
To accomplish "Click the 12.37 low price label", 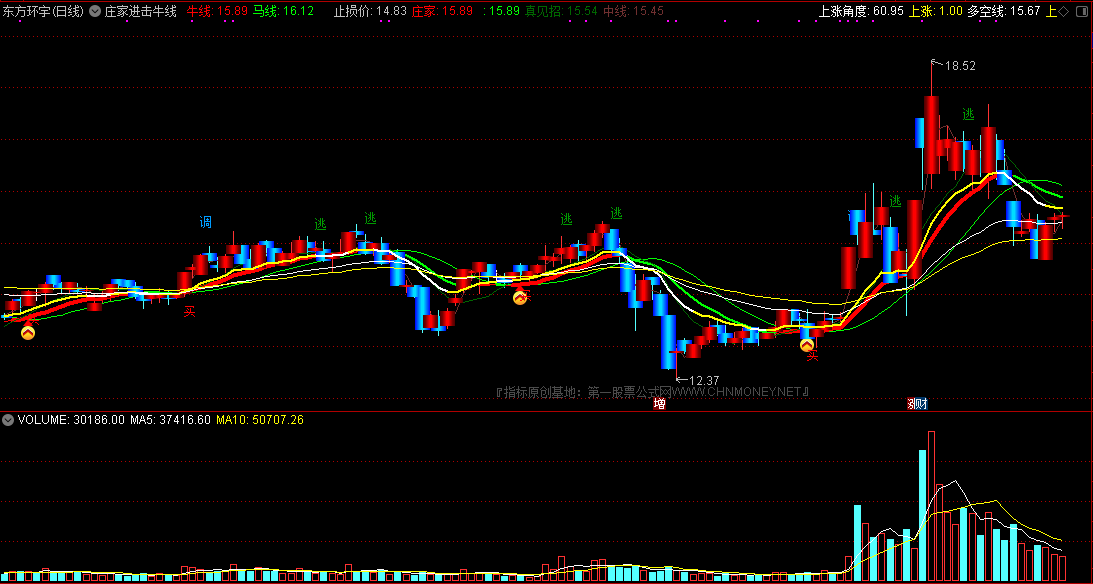I will click(x=703, y=381).
